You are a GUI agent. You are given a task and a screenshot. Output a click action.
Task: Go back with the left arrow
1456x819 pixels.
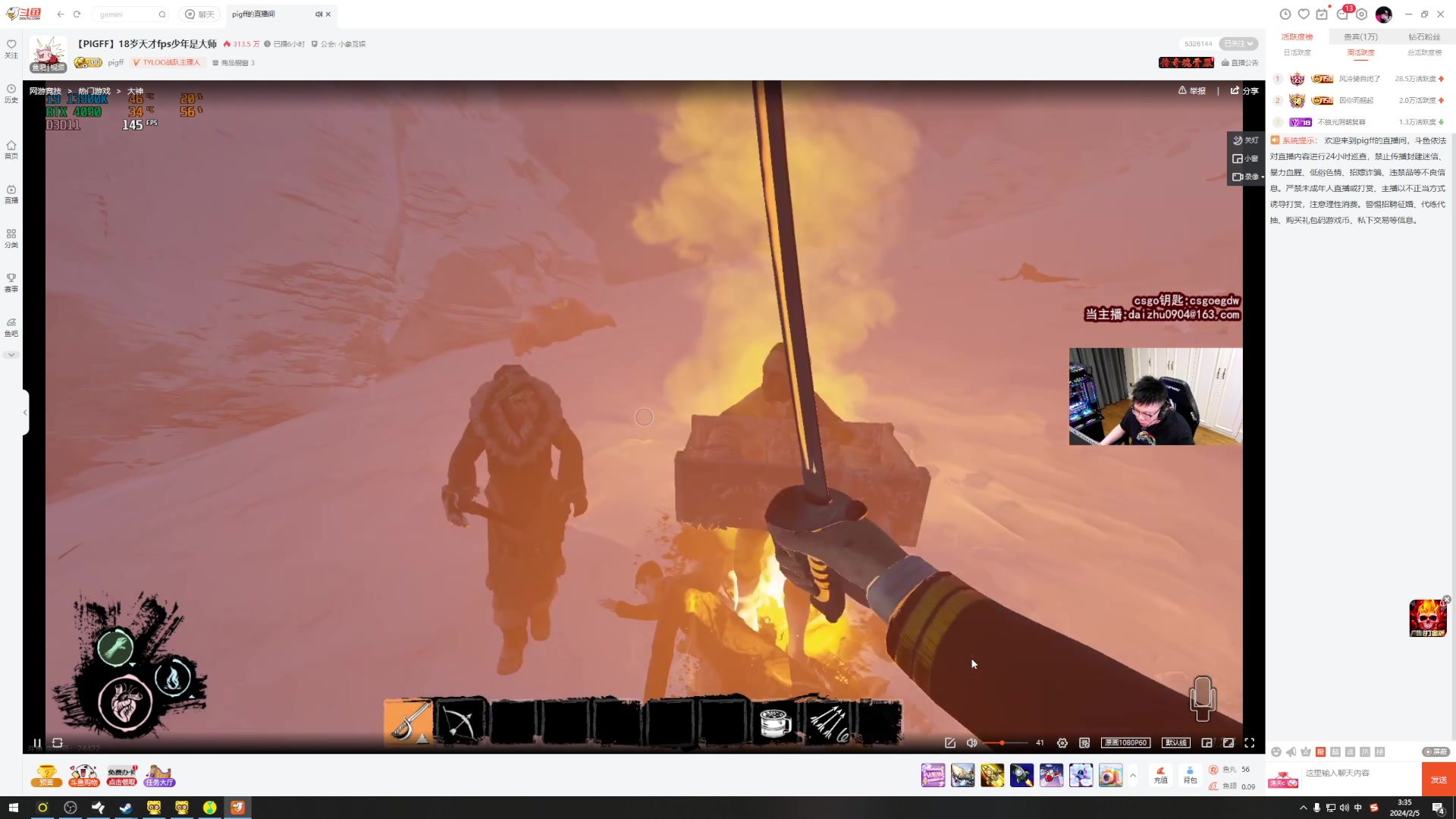click(61, 14)
